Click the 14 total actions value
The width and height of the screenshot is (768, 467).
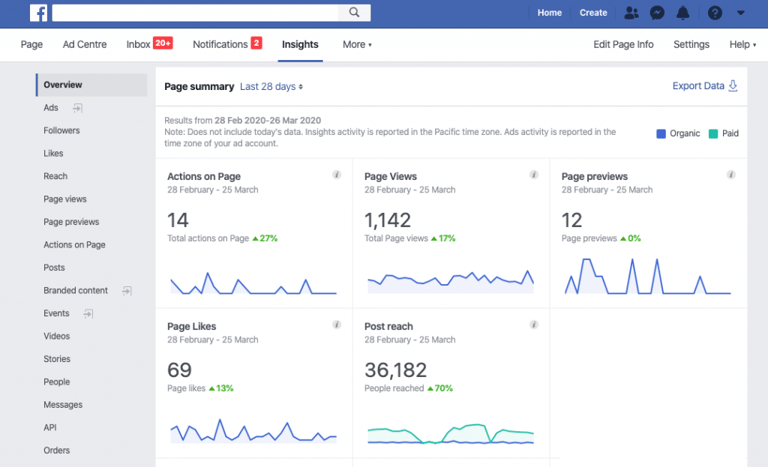coord(178,220)
